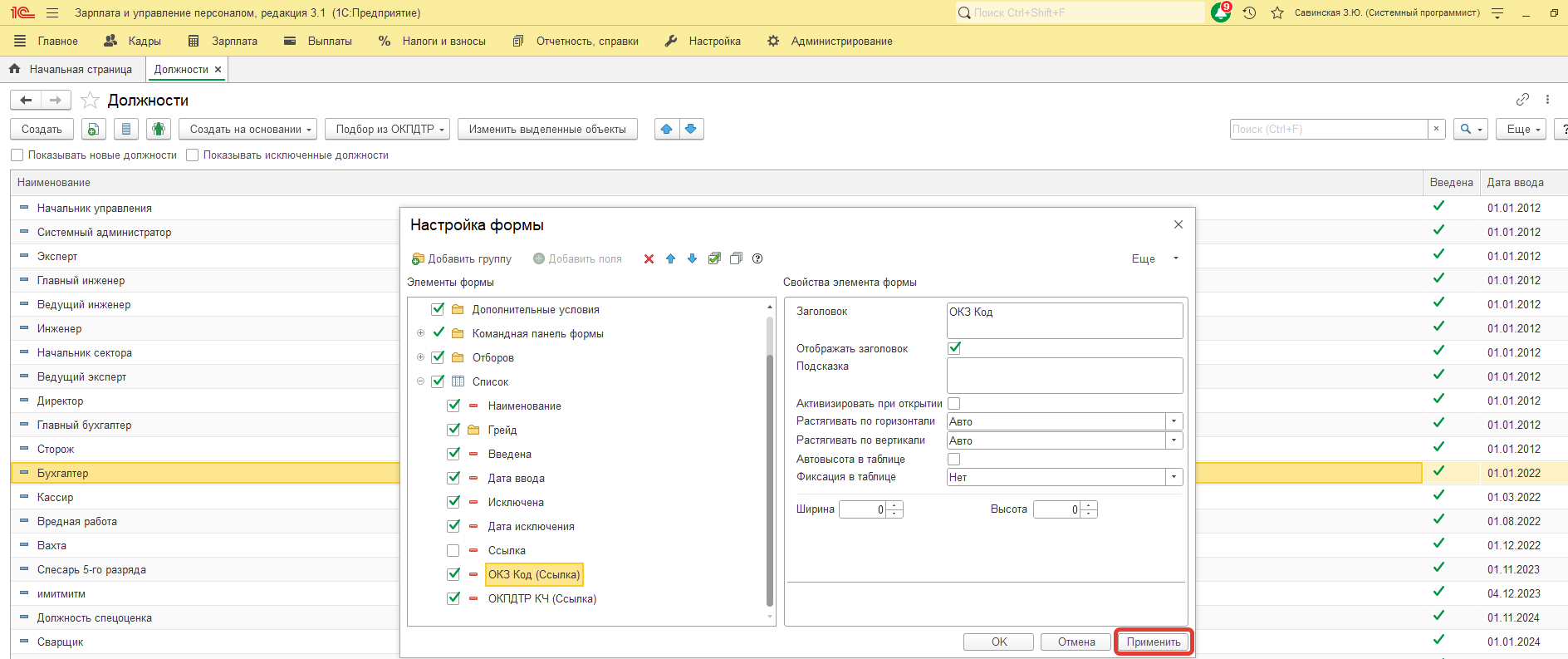Move element down with blue arrow icon
1568x659 pixels.
coord(692,259)
